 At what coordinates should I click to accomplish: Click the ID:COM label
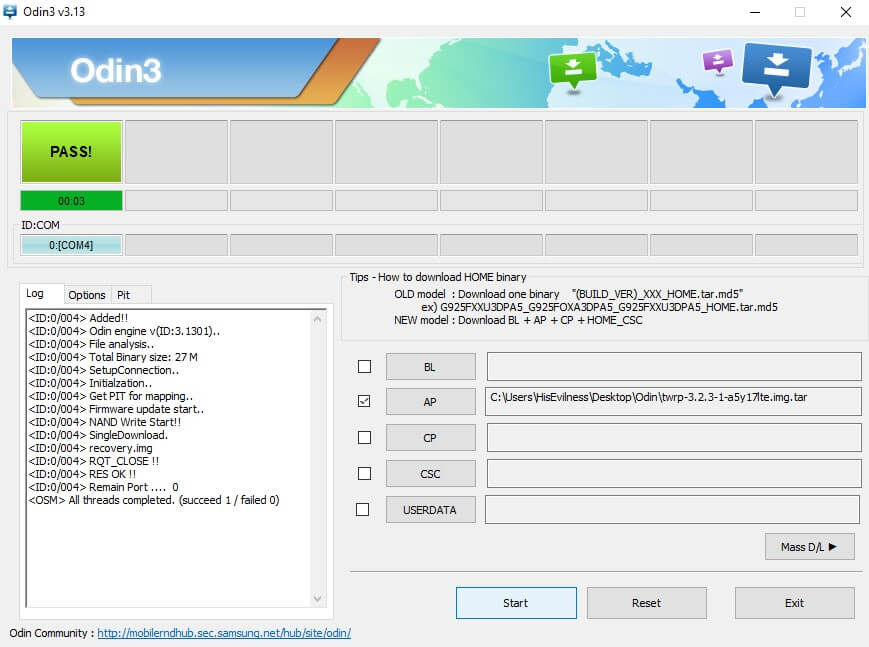40,225
